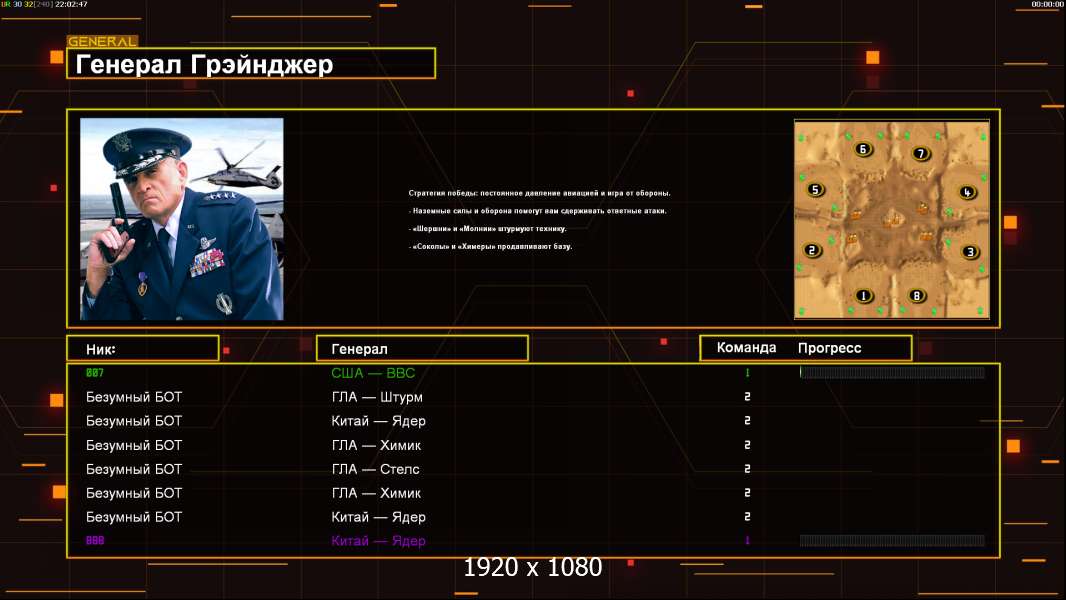Click the 00:00:00 timer at top right

pos(1047,4)
